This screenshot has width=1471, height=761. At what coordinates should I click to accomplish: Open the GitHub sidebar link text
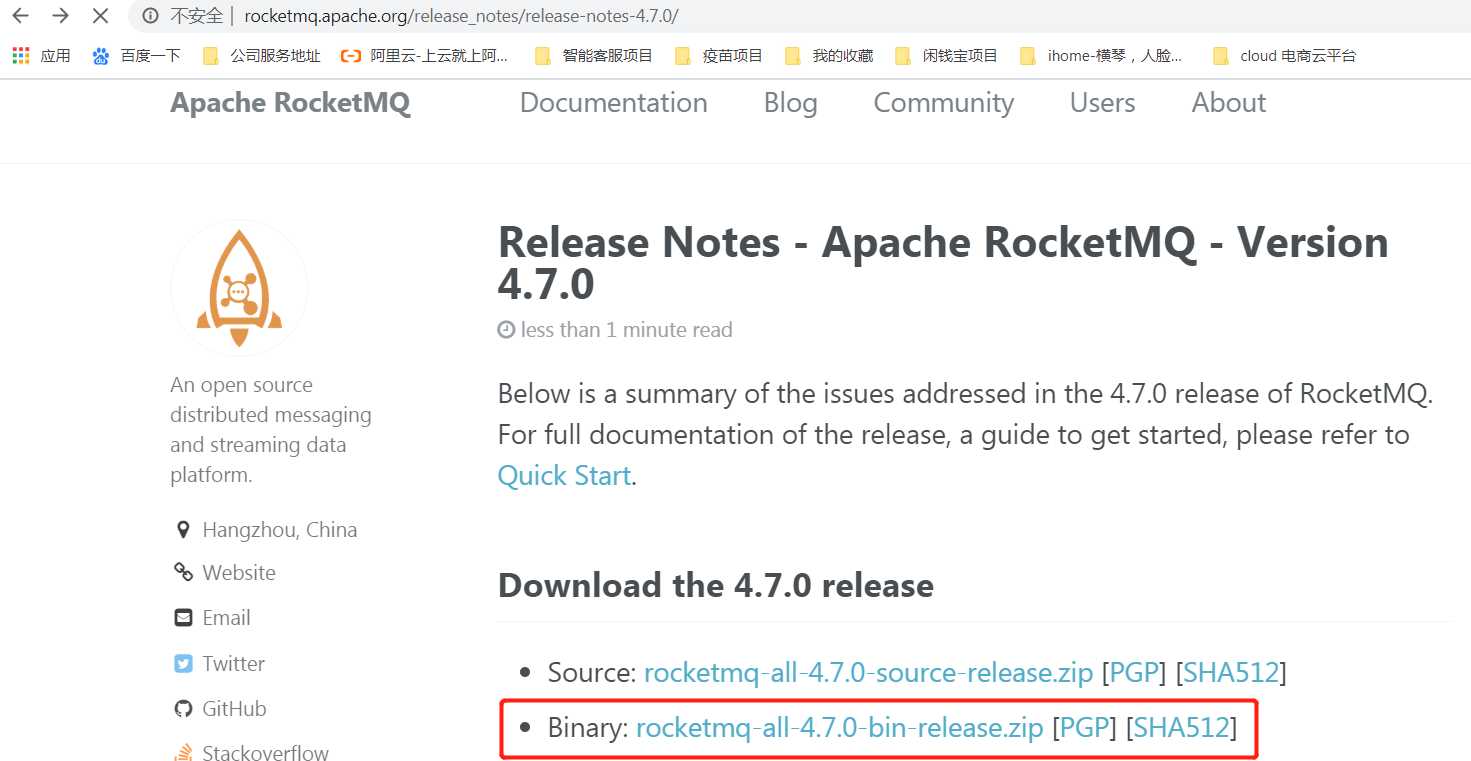(234, 709)
